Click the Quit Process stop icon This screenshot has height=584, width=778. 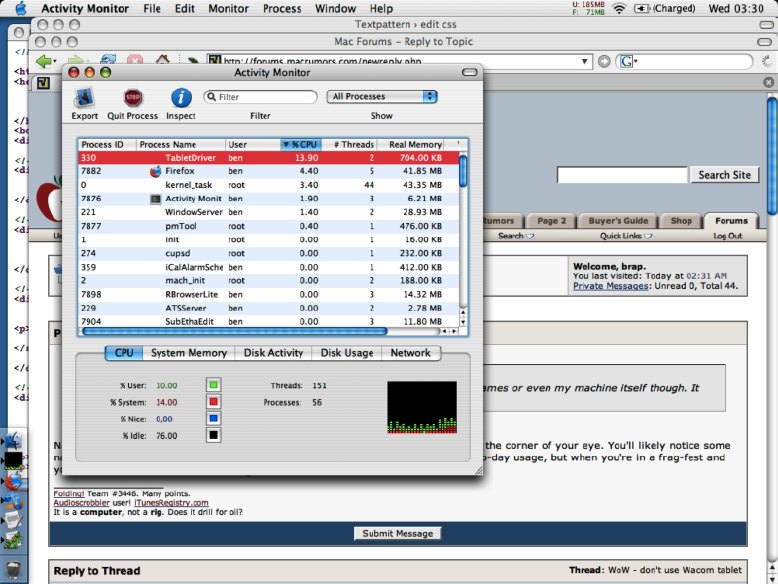coord(132,97)
